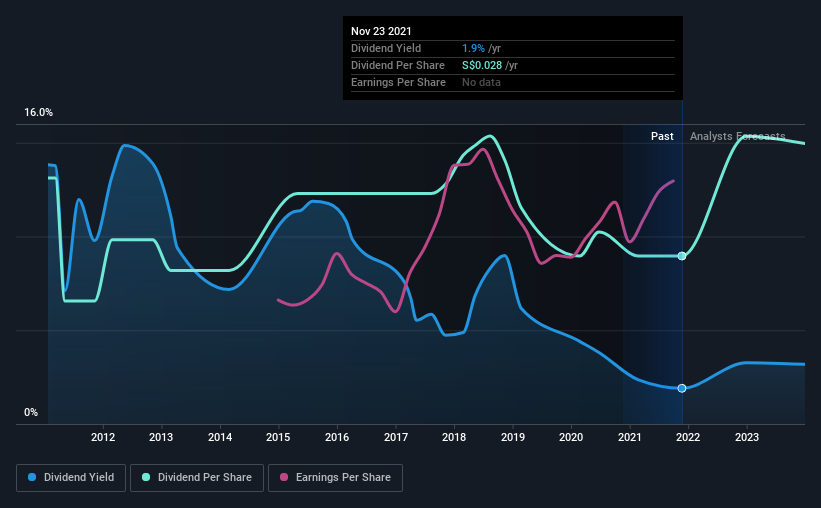This screenshot has height=508, width=821.
Task: Select the Dividend Per Share data point marker
Action: point(682,256)
